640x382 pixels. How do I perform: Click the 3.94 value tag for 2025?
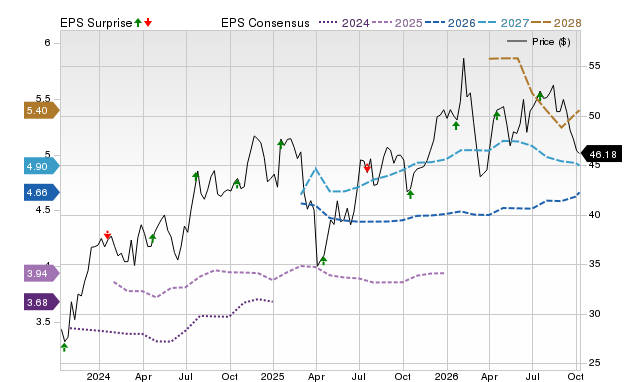(x=41, y=273)
